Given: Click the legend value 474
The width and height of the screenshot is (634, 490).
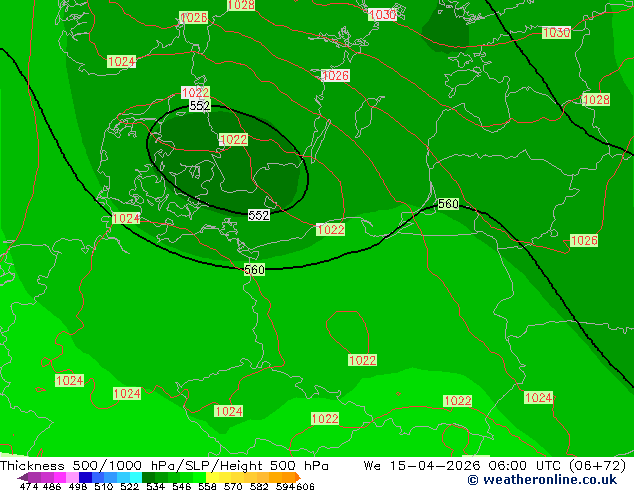Looking at the screenshot, I should [x=29, y=486].
